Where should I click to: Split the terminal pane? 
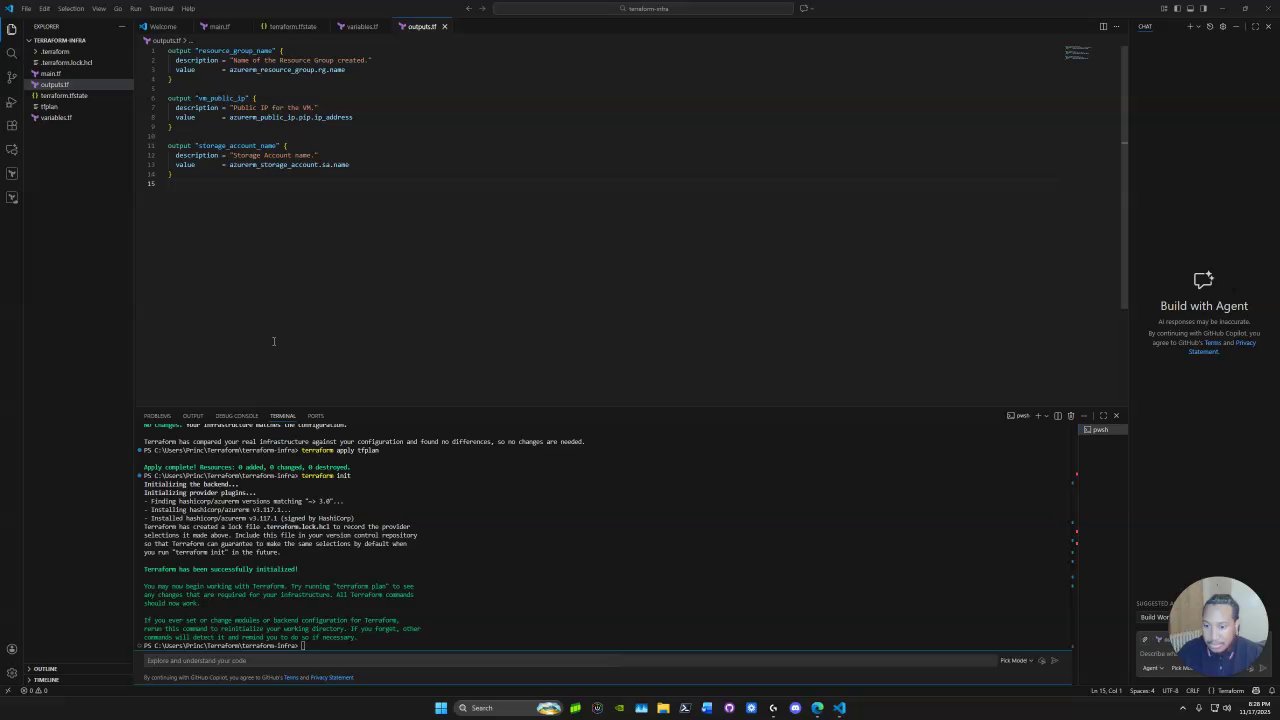pyautogui.click(x=1058, y=416)
